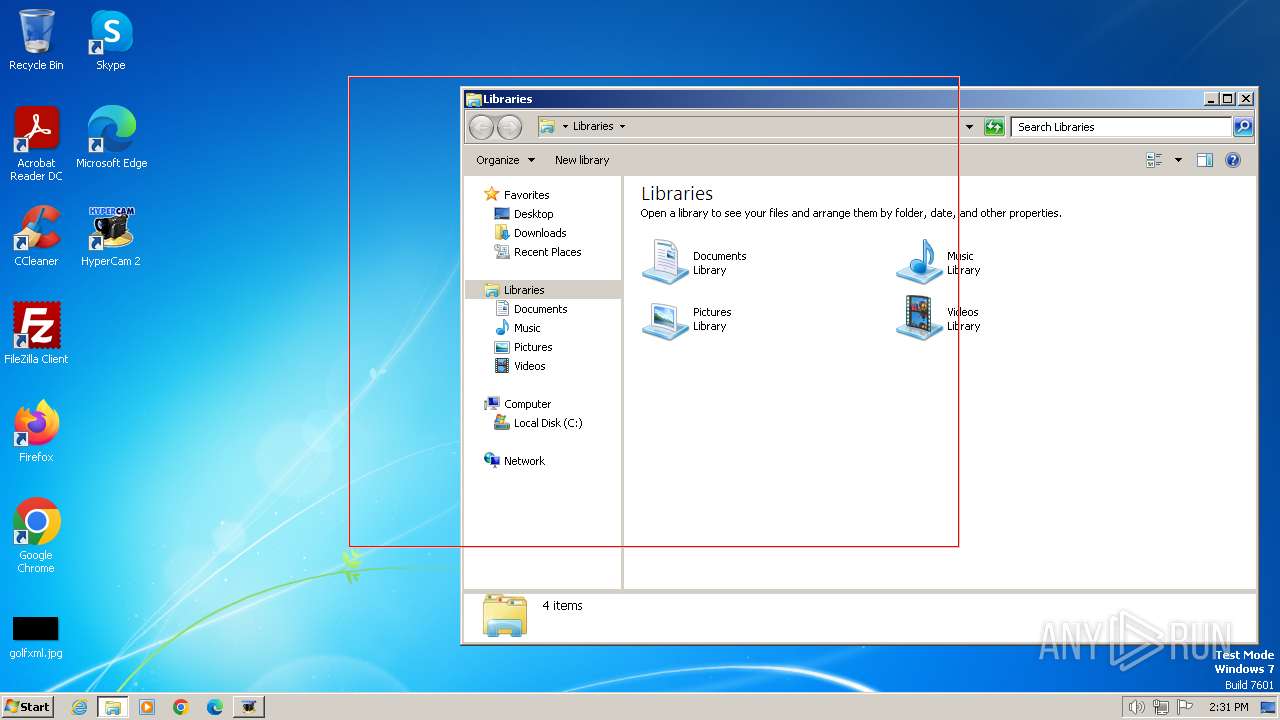Viewport: 1280px width, 720px height.
Task: Go forward using the Forward arrow button
Action: [x=509, y=127]
